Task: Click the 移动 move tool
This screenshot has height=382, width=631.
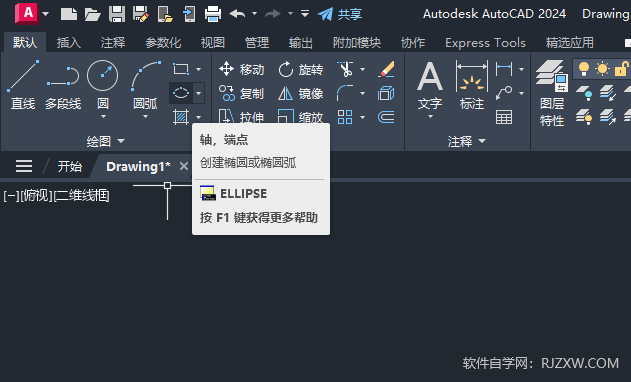Action: 241,69
